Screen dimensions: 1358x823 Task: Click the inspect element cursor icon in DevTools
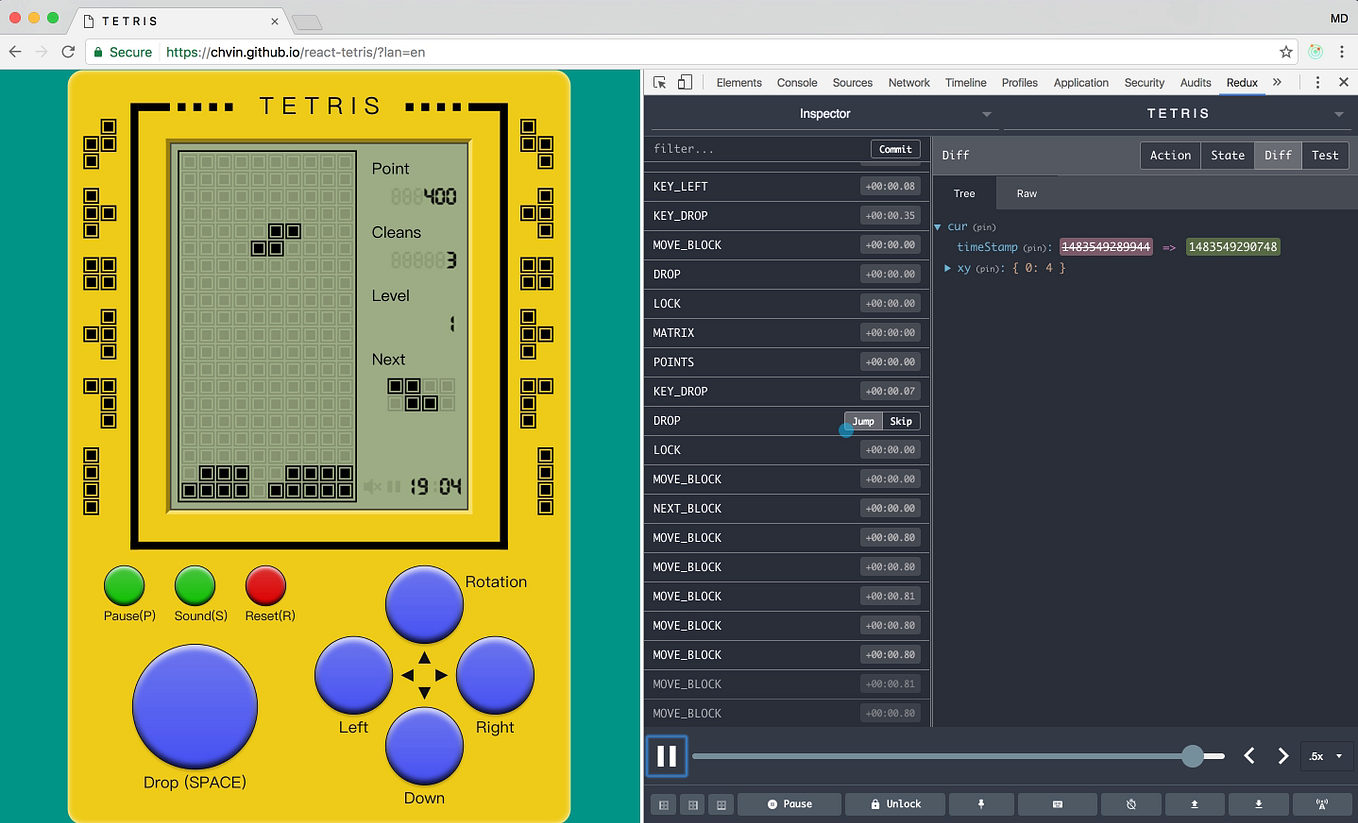(660, 83)
